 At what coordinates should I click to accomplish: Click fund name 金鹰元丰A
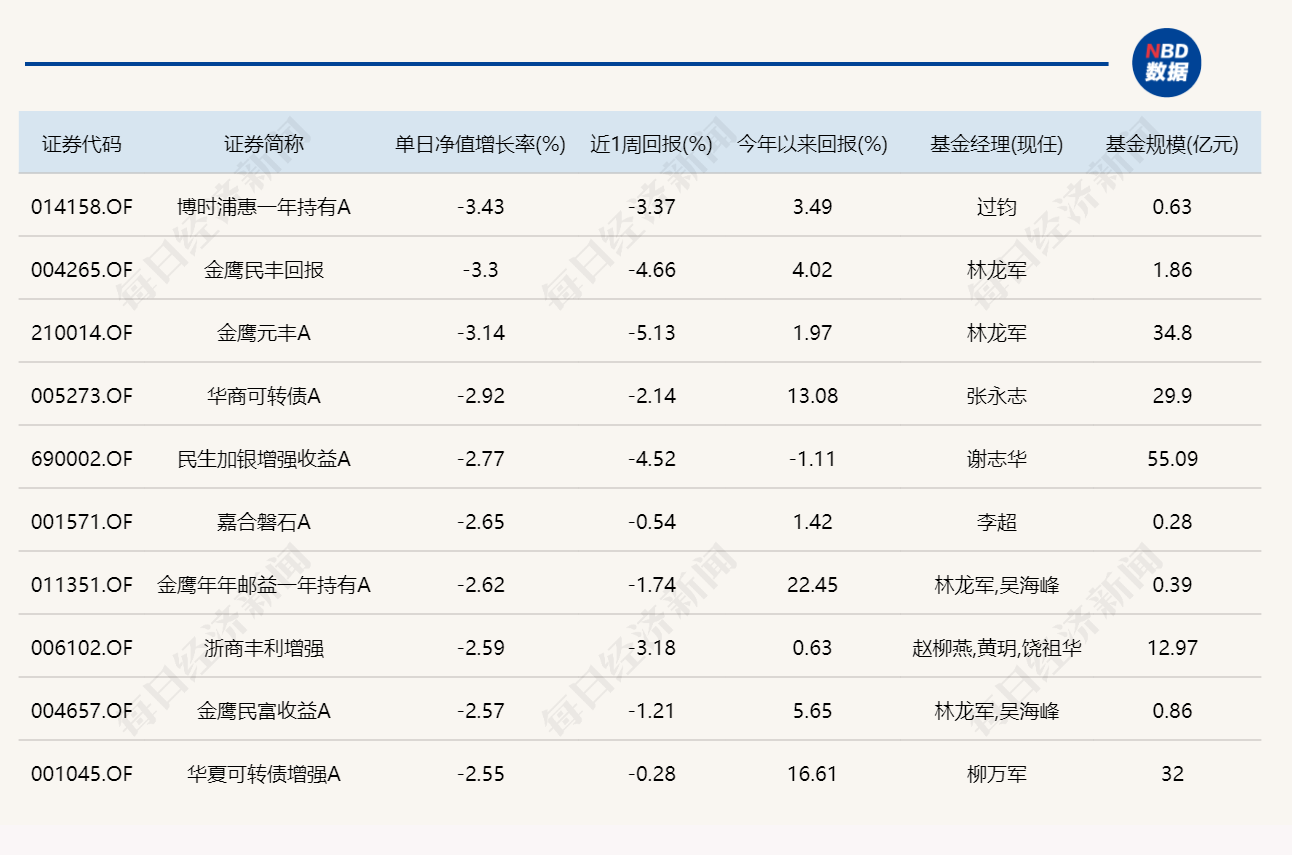click(x=264, y=333)
